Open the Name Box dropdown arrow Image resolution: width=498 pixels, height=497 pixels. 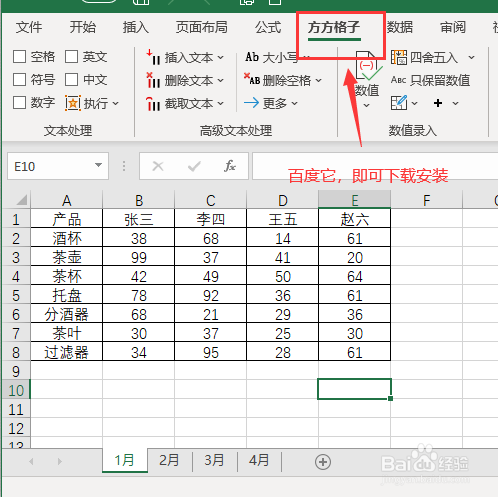click(x=98, y=165)
